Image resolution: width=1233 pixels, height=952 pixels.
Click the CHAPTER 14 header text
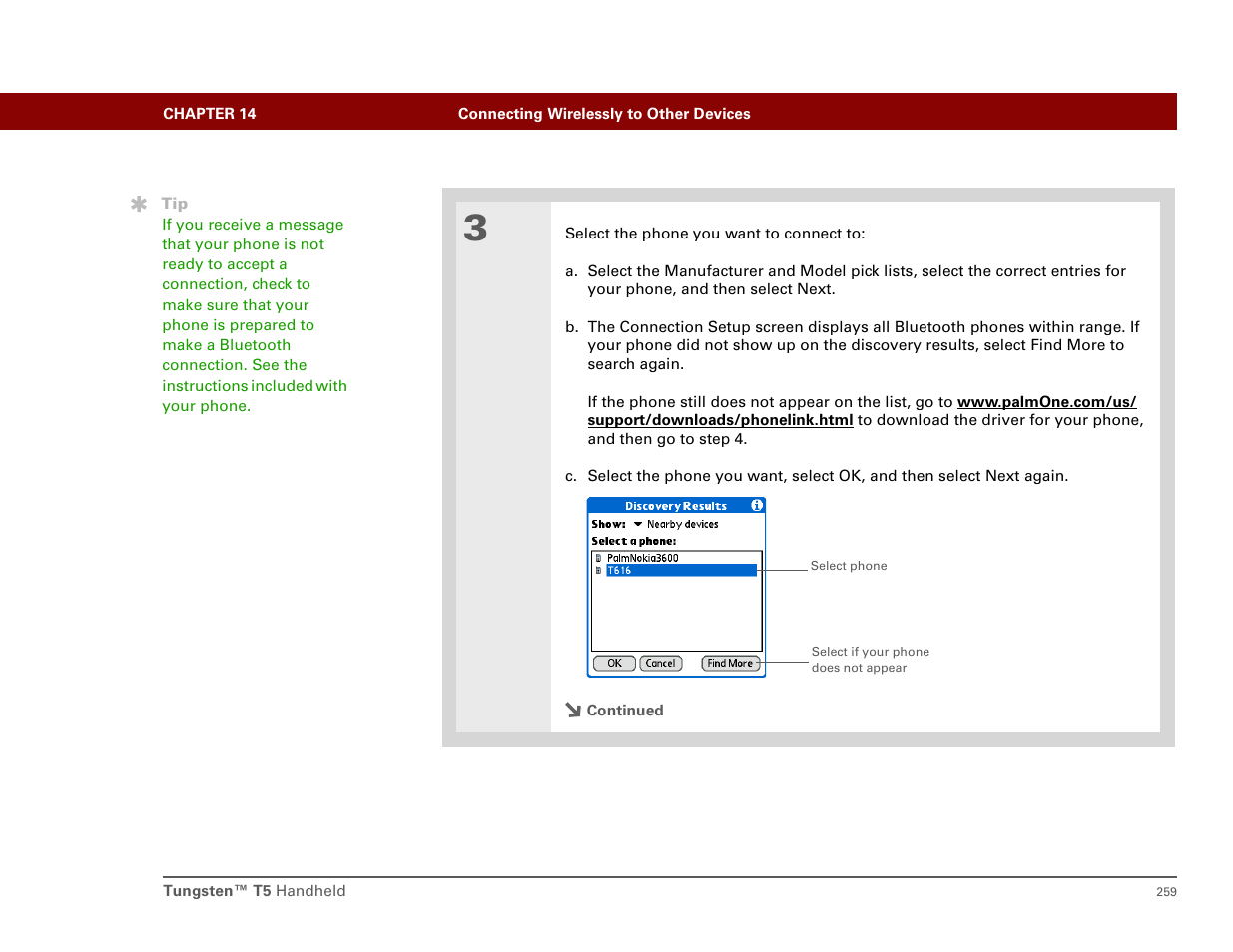pyautogui.click(x=210, y=114)
